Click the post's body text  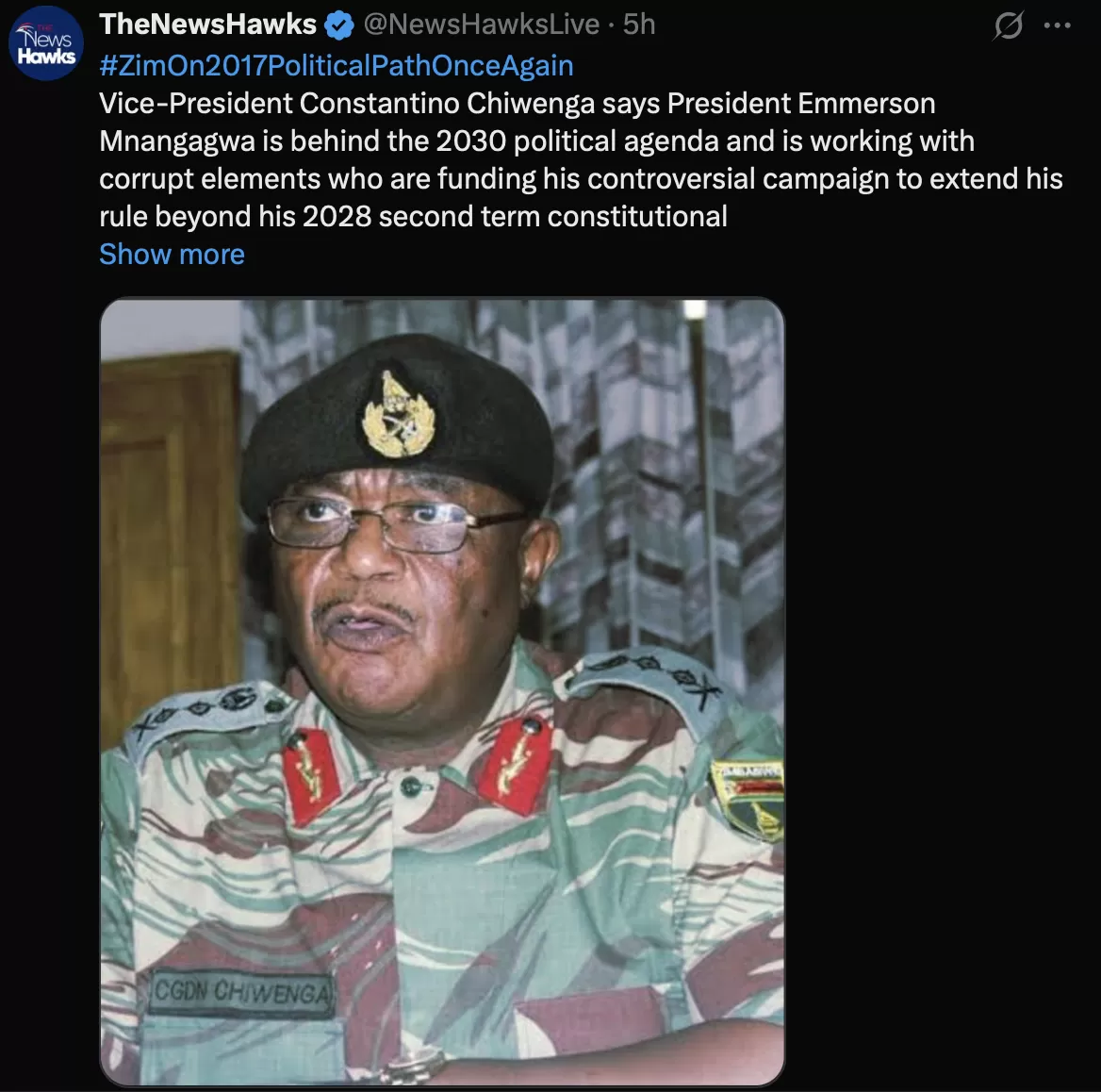coord(566,159)
